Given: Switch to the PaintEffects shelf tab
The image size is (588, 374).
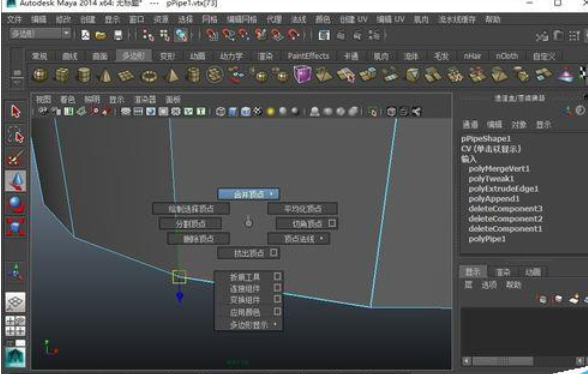Looking at the screenshot, I should 308,56.
